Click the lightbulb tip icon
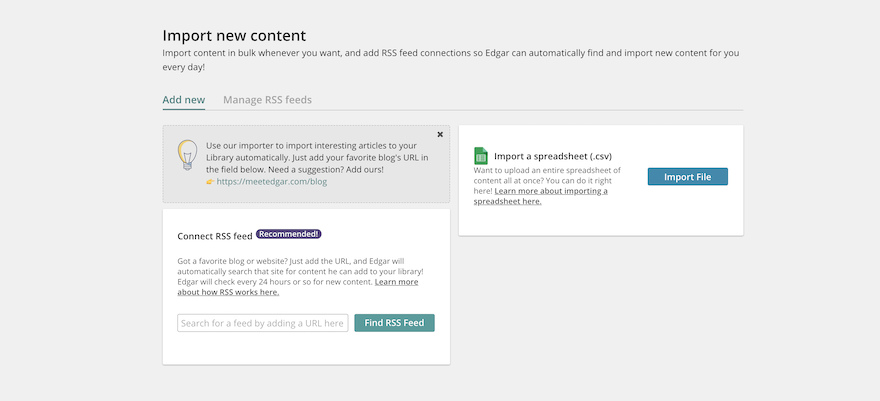880x401 pixels. coord(187,156)
